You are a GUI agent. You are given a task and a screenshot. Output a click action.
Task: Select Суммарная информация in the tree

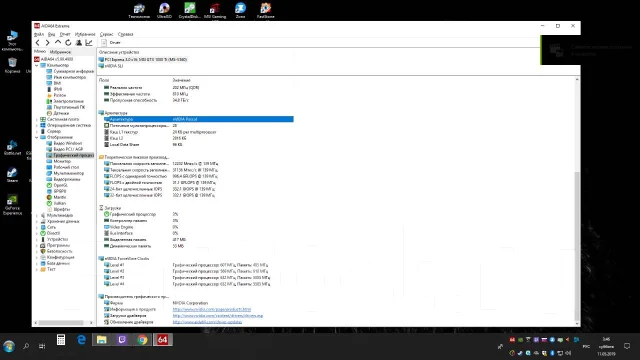point(70,71)
